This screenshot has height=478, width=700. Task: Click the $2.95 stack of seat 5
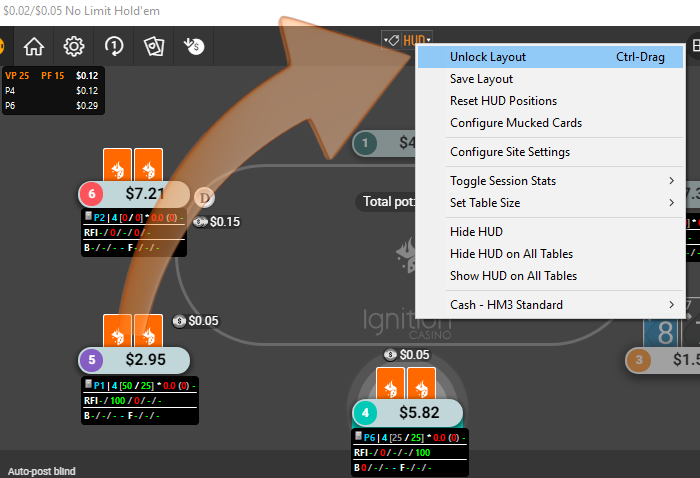point(146,360)
